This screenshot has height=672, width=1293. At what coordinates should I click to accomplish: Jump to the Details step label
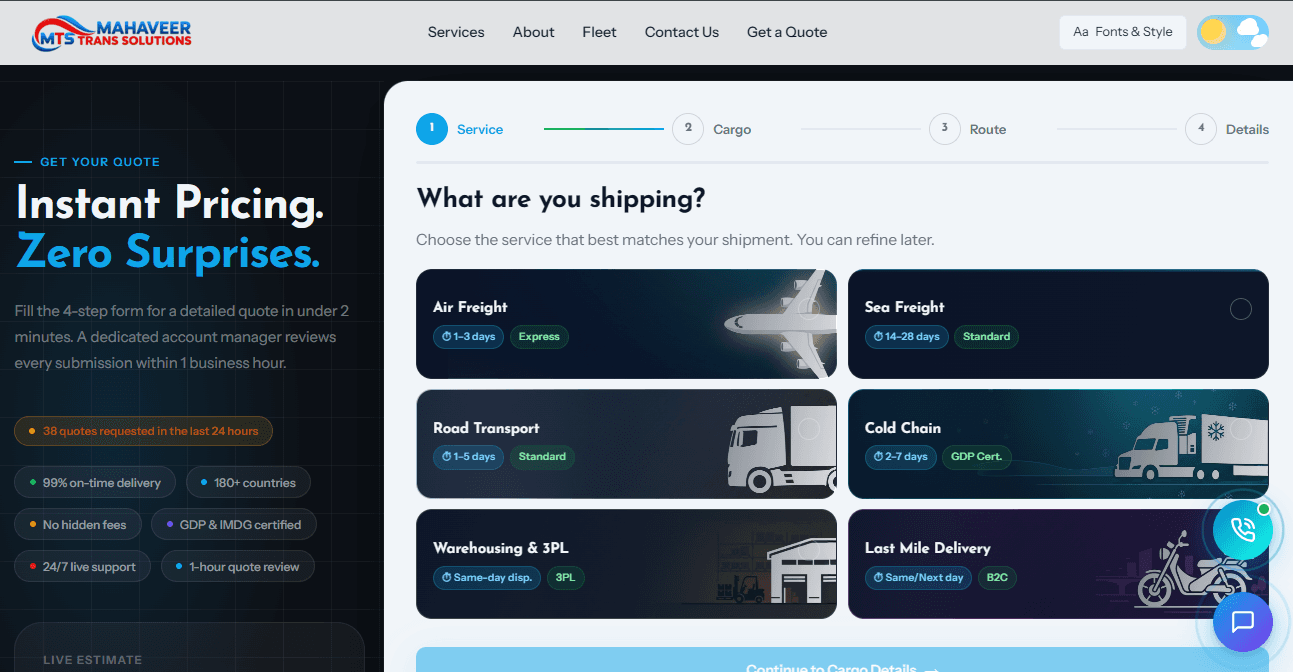click(1247, 130)
